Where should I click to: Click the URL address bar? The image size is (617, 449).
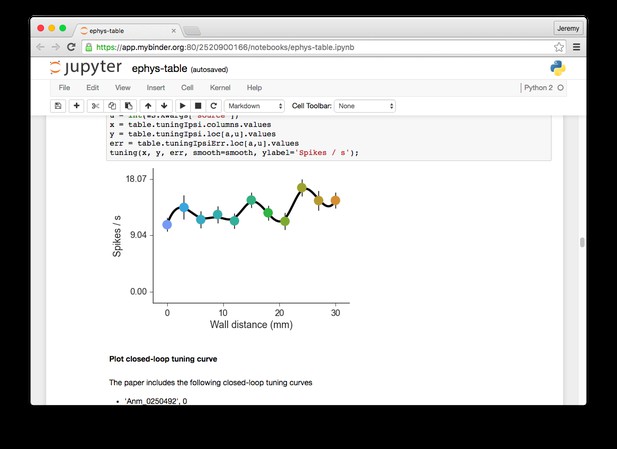323,47
